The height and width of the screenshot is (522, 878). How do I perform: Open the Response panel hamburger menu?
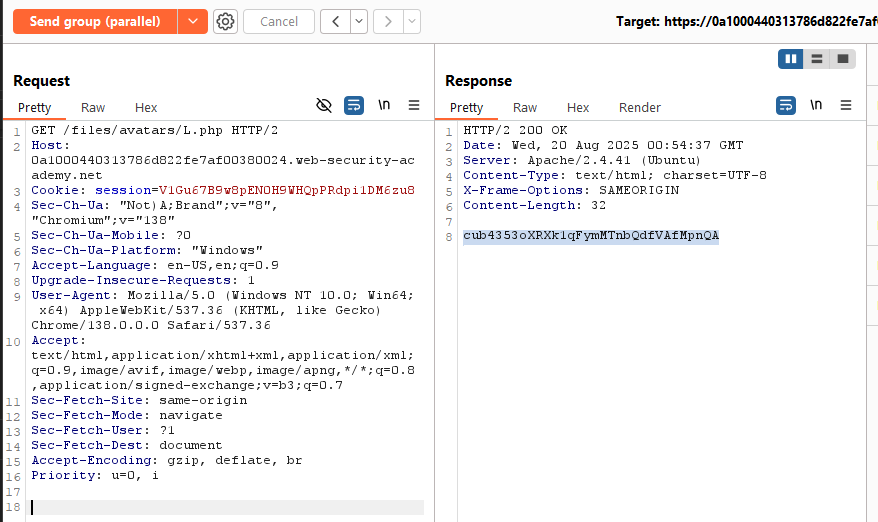(x=846, y=105)
